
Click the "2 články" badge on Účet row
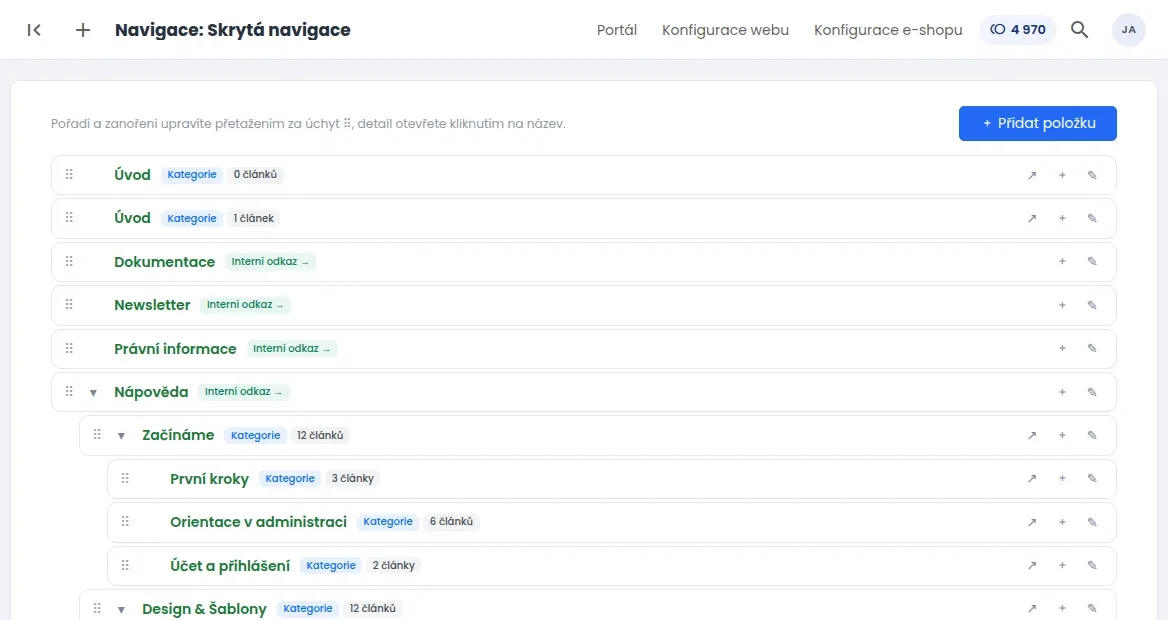pos(393,566)
